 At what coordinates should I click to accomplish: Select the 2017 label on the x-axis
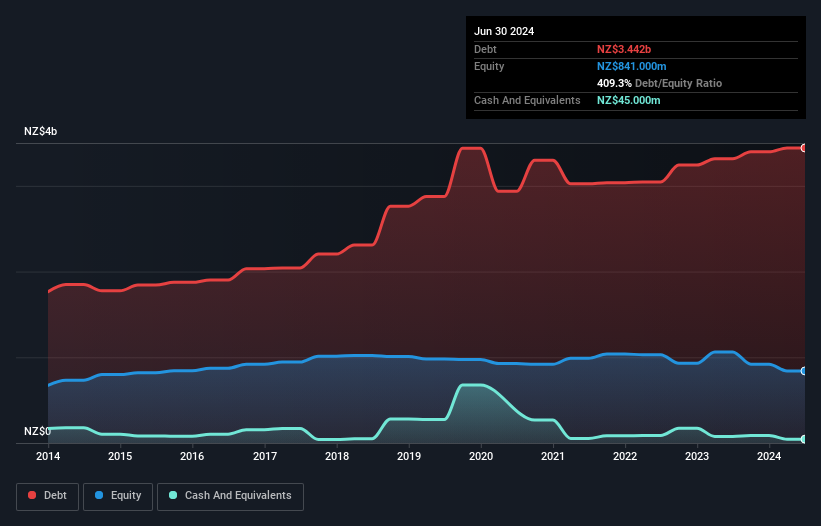click(x=265, y=456)
